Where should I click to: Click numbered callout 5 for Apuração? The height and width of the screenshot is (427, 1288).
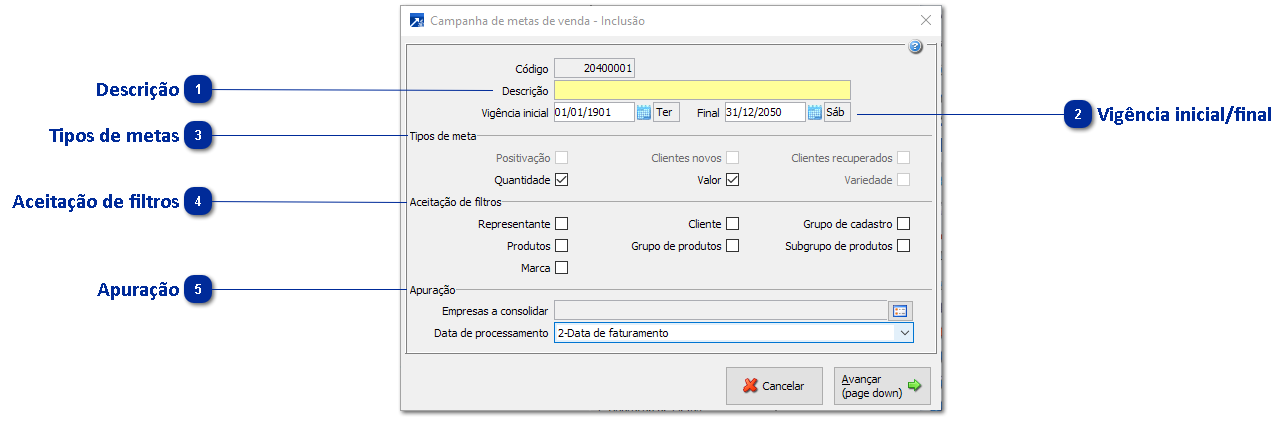200,290
